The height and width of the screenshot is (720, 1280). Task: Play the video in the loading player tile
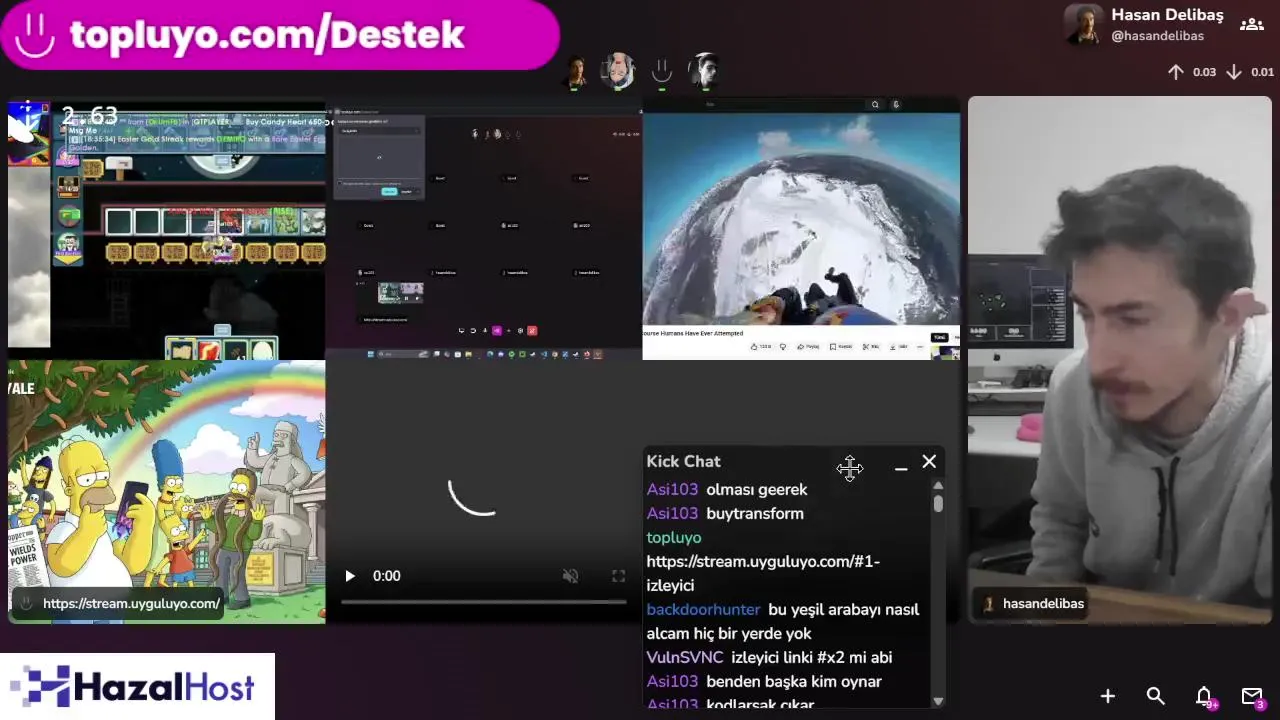point(349,576)
